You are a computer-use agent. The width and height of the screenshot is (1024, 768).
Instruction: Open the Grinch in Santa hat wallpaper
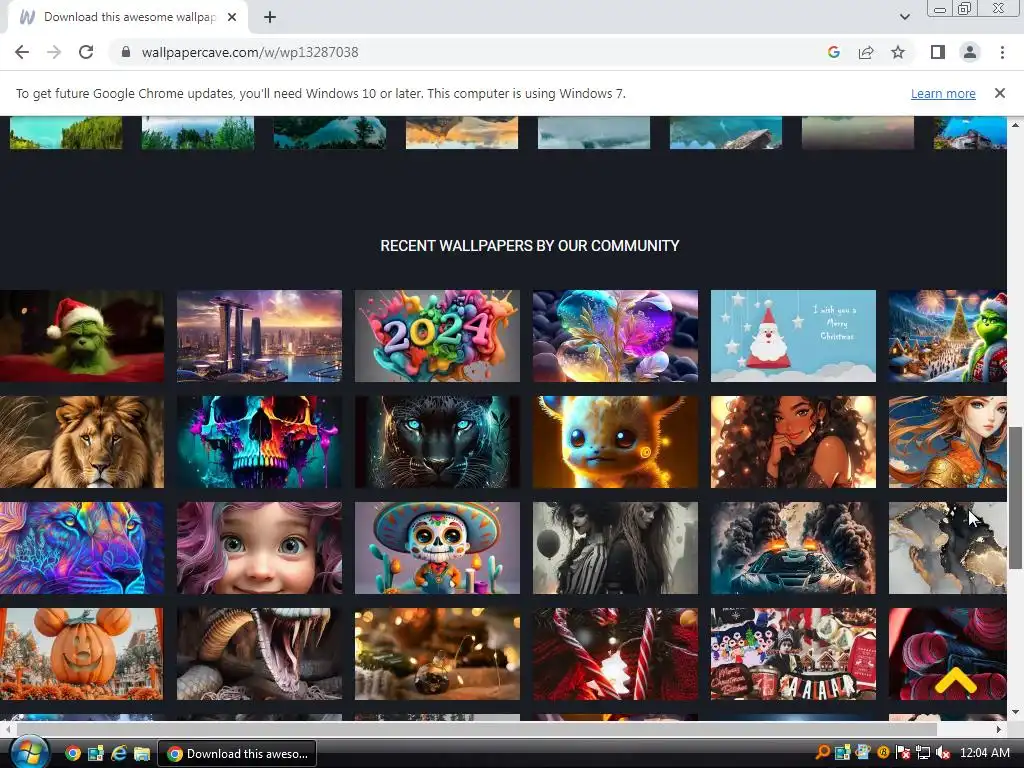click(x=82, y=336)
